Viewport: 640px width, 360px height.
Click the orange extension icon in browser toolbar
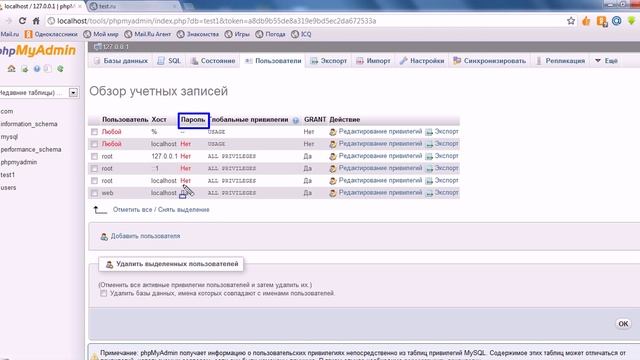(602, 21)
